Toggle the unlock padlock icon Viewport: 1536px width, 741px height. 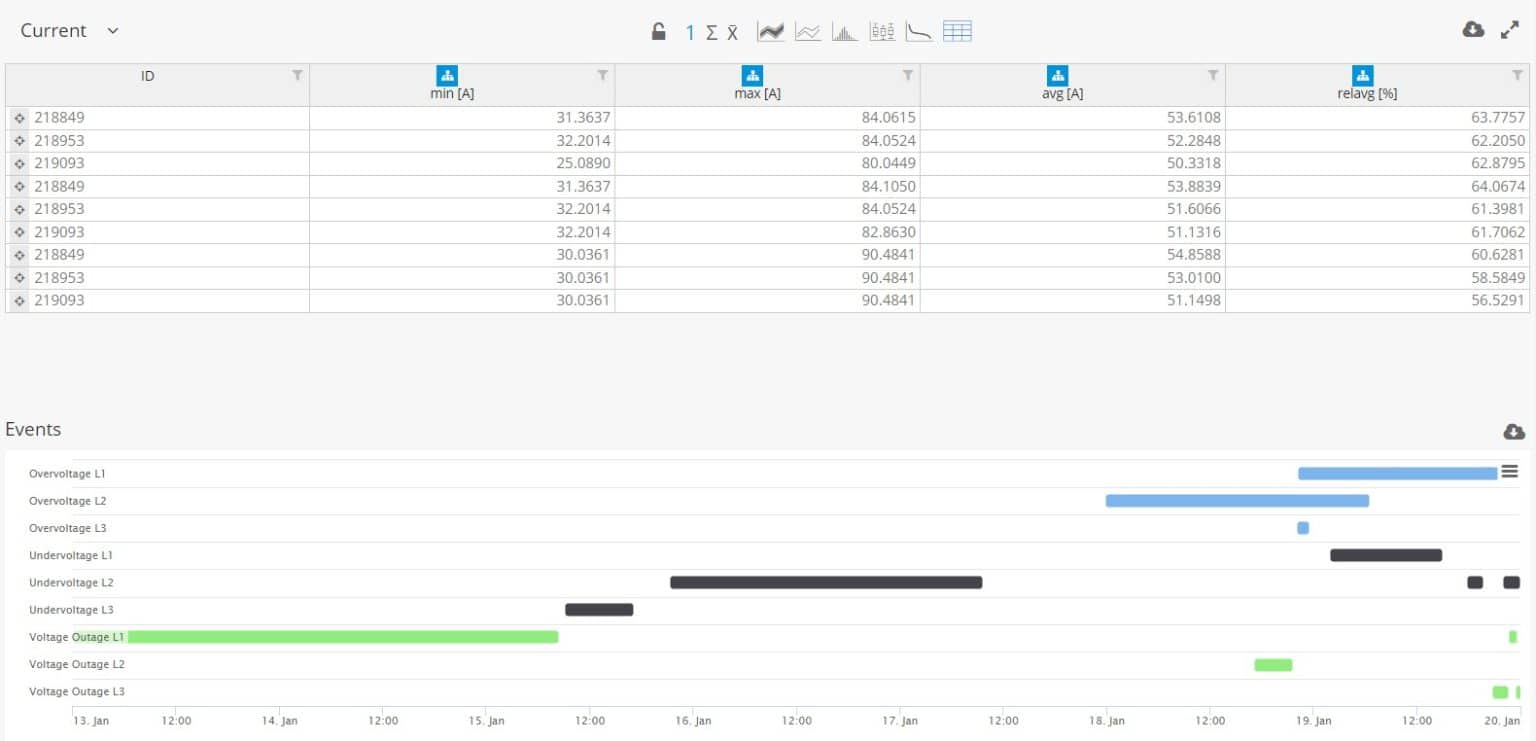coord(658,32)
